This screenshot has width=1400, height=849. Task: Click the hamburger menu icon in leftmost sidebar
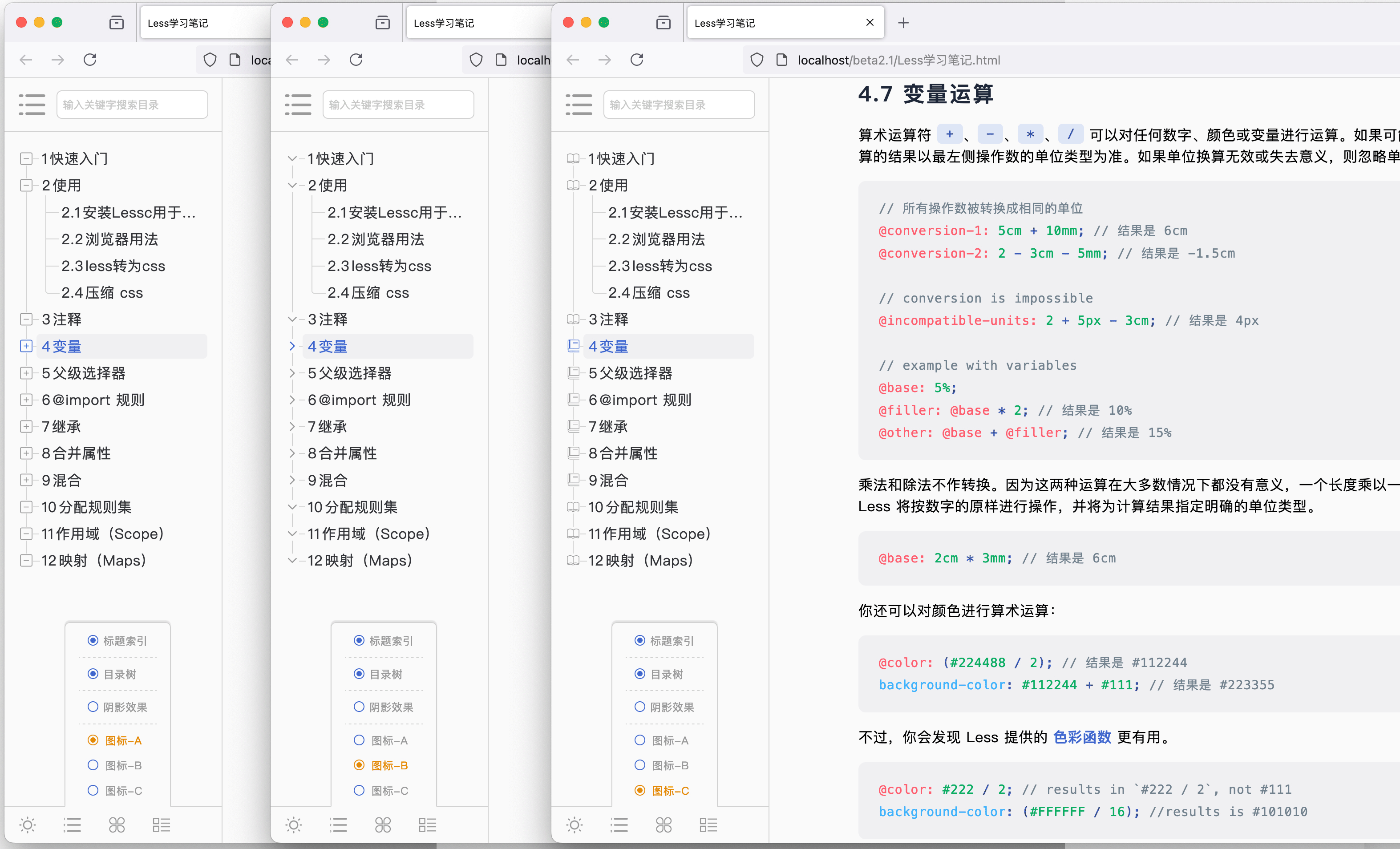(32, 105)
